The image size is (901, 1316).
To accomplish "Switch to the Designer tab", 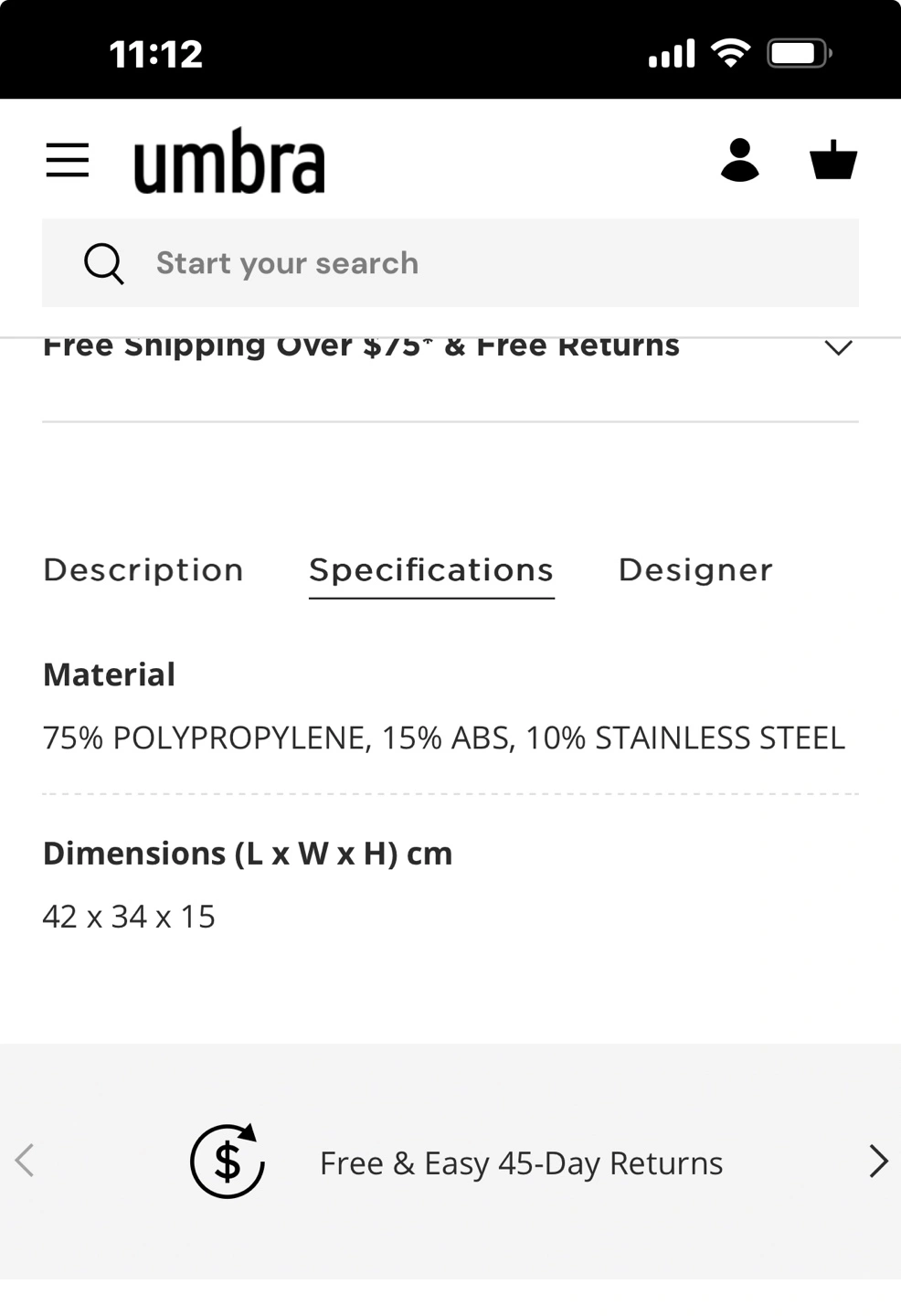I will click(695, 570).
